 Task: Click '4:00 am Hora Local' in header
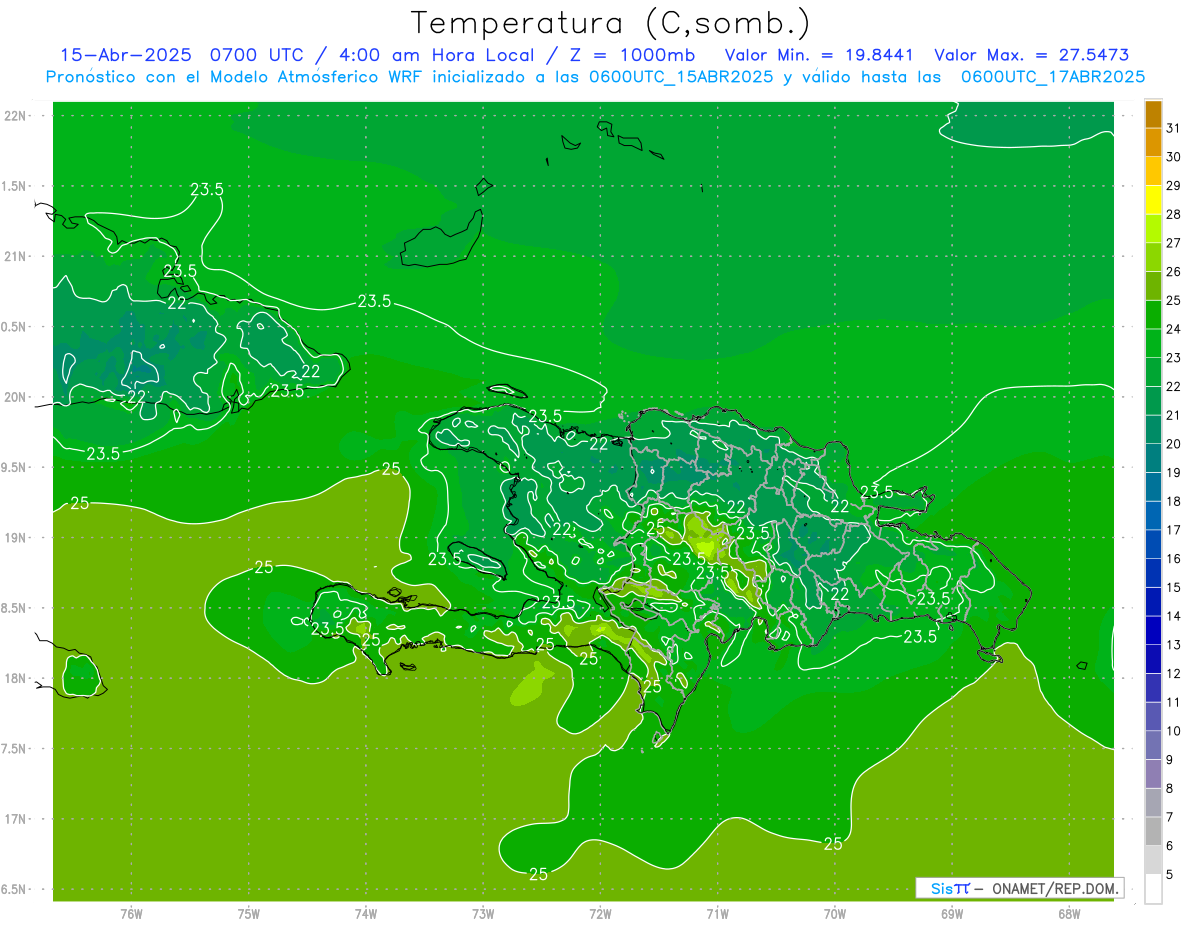437,55
